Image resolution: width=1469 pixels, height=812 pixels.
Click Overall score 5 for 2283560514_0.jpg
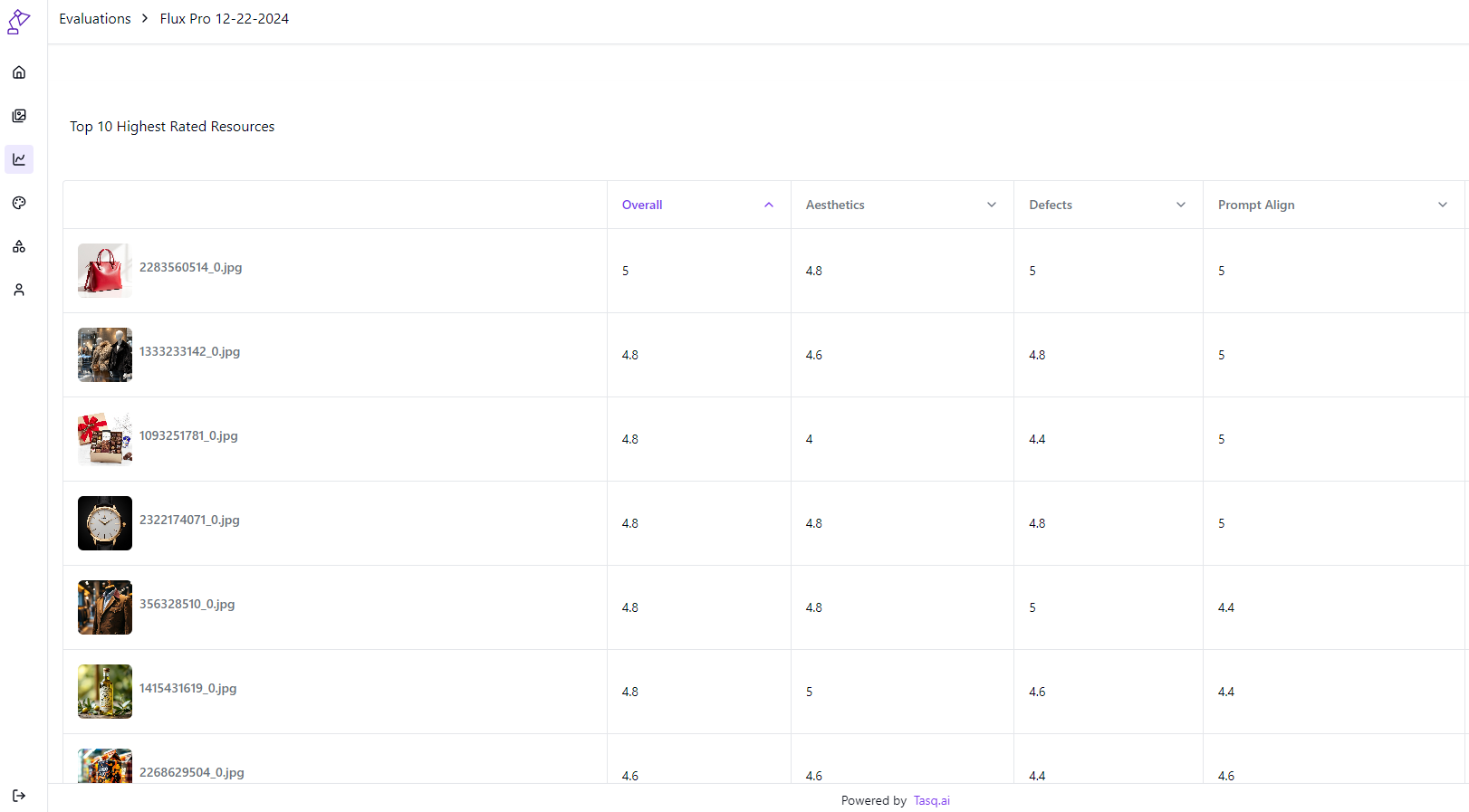626,271
